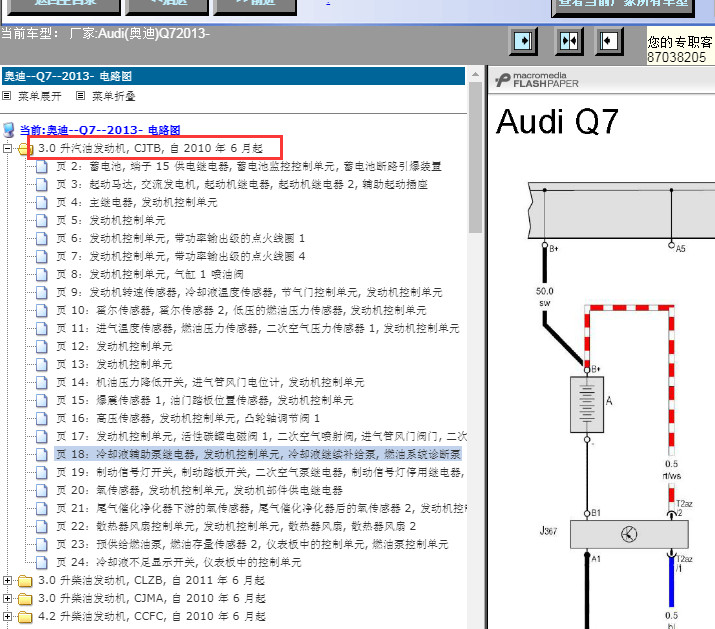Open 页 3: 起动马达, 交流发电机
Viewport: 715px width, 629px height.
[242, 184]
